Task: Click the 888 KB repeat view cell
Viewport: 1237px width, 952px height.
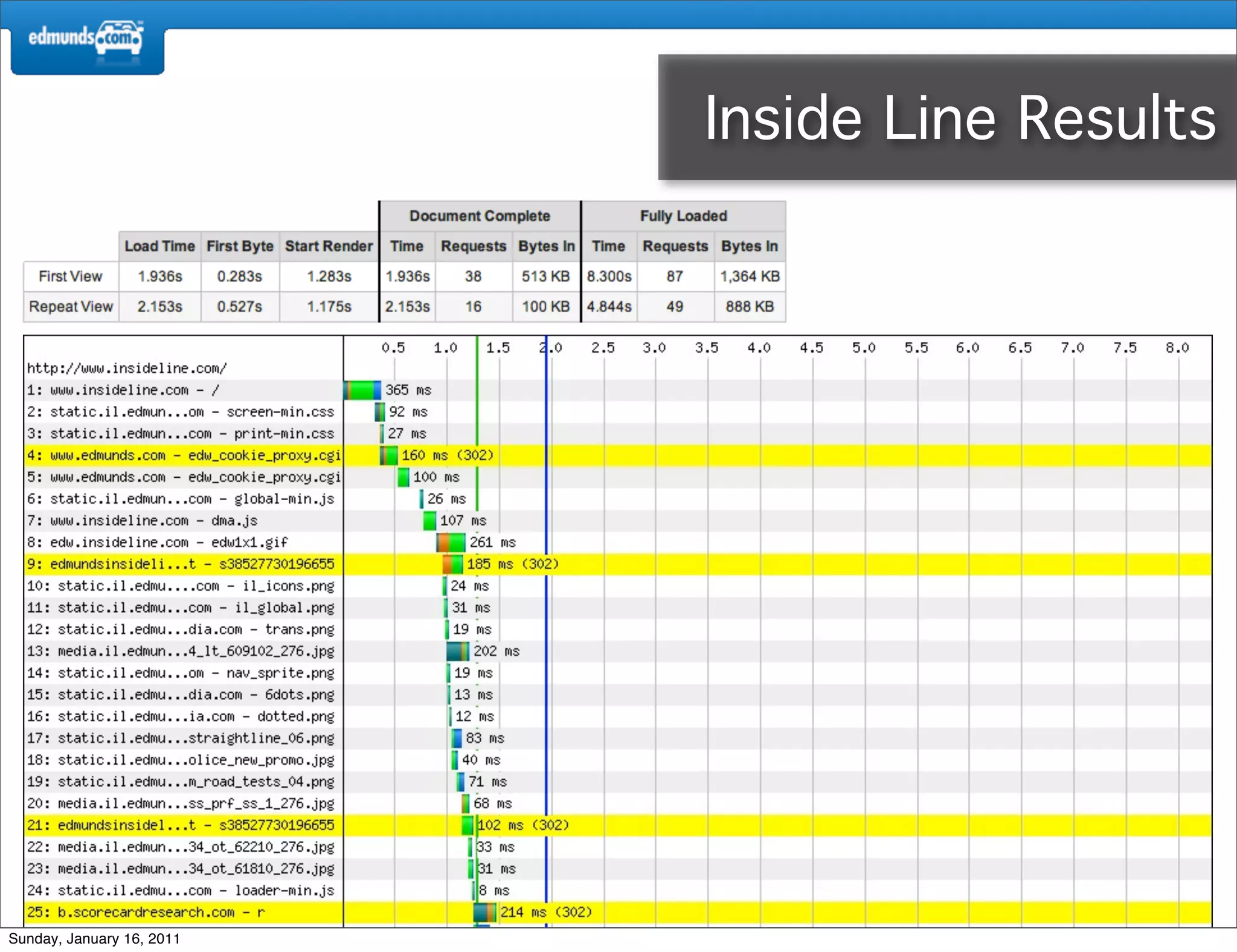Action: pyautogui.click(x=750, y=306)
